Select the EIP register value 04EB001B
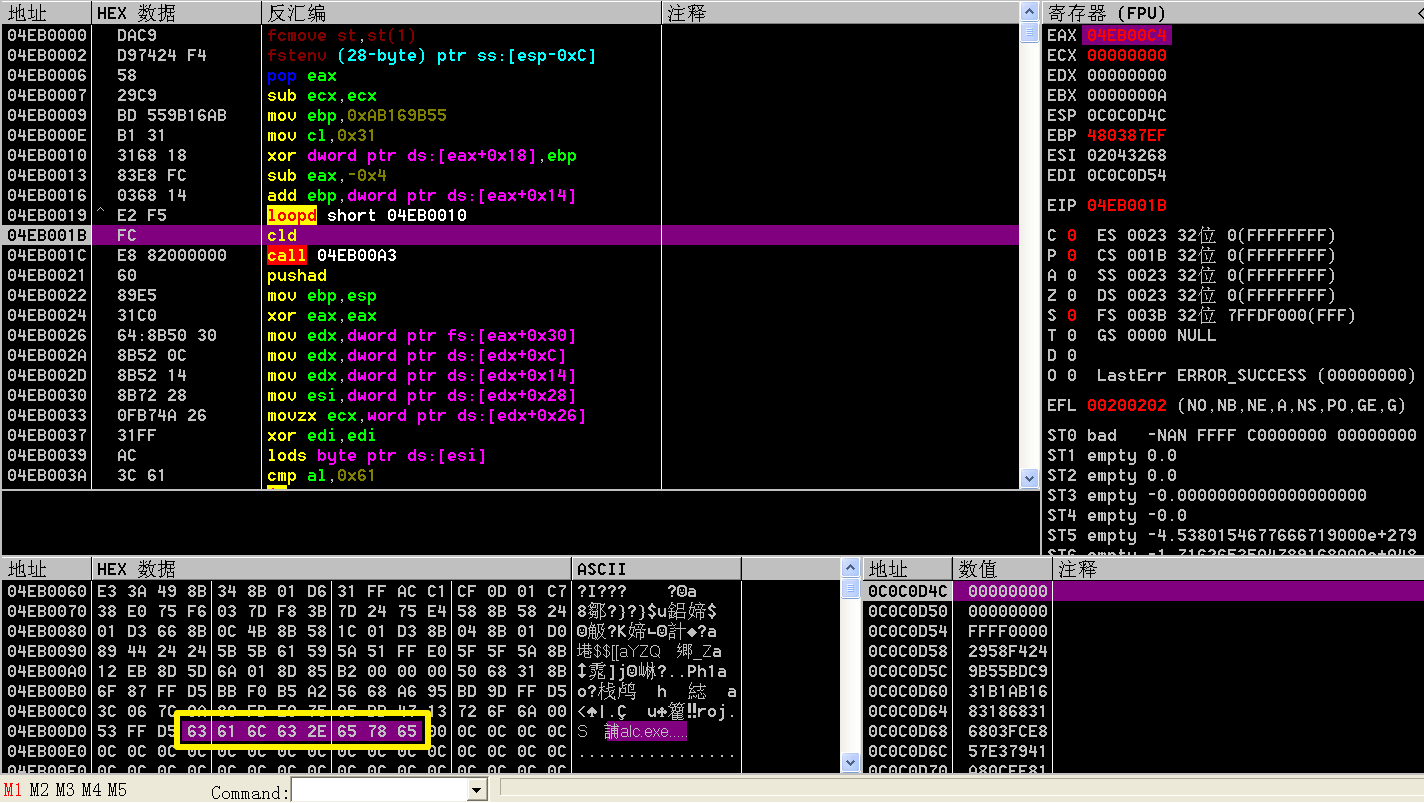The image size is (1424, 803). tap(1126, 205)
